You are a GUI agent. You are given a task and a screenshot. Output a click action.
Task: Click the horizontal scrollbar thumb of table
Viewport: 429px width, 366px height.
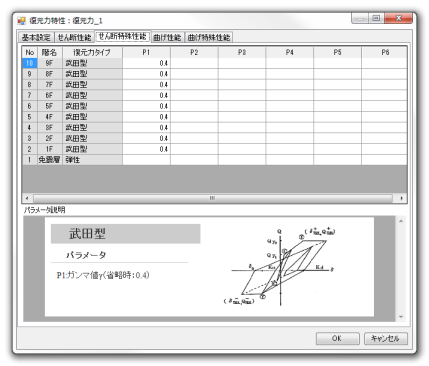coord(213,198)
